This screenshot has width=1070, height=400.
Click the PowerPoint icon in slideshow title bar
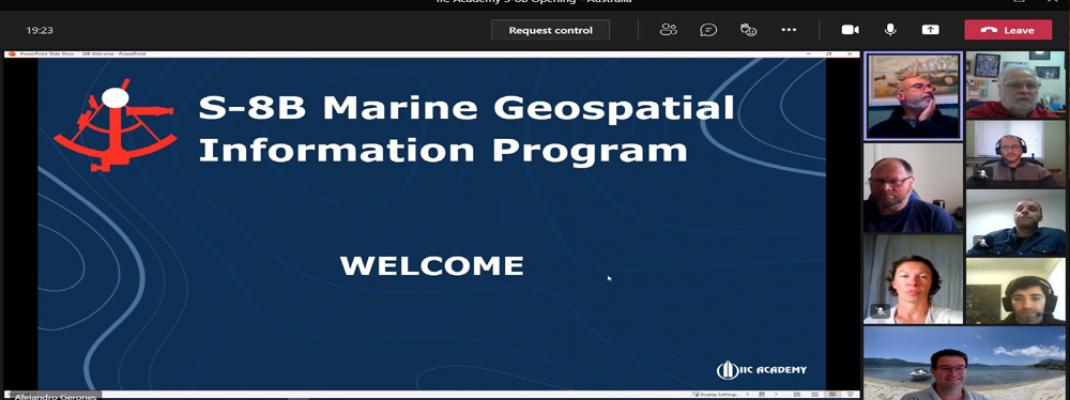(x=12, y=53)
